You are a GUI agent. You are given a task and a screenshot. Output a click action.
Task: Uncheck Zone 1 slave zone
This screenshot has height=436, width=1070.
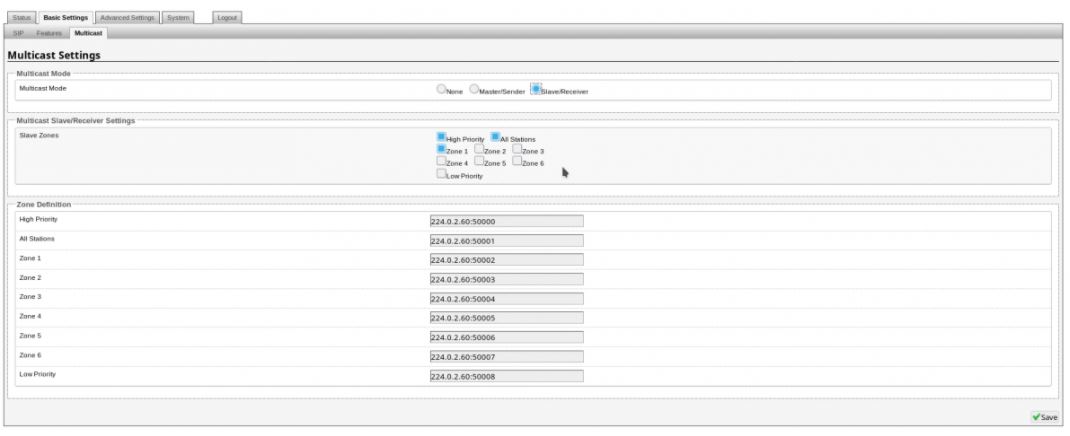click(x=441, y=150)
